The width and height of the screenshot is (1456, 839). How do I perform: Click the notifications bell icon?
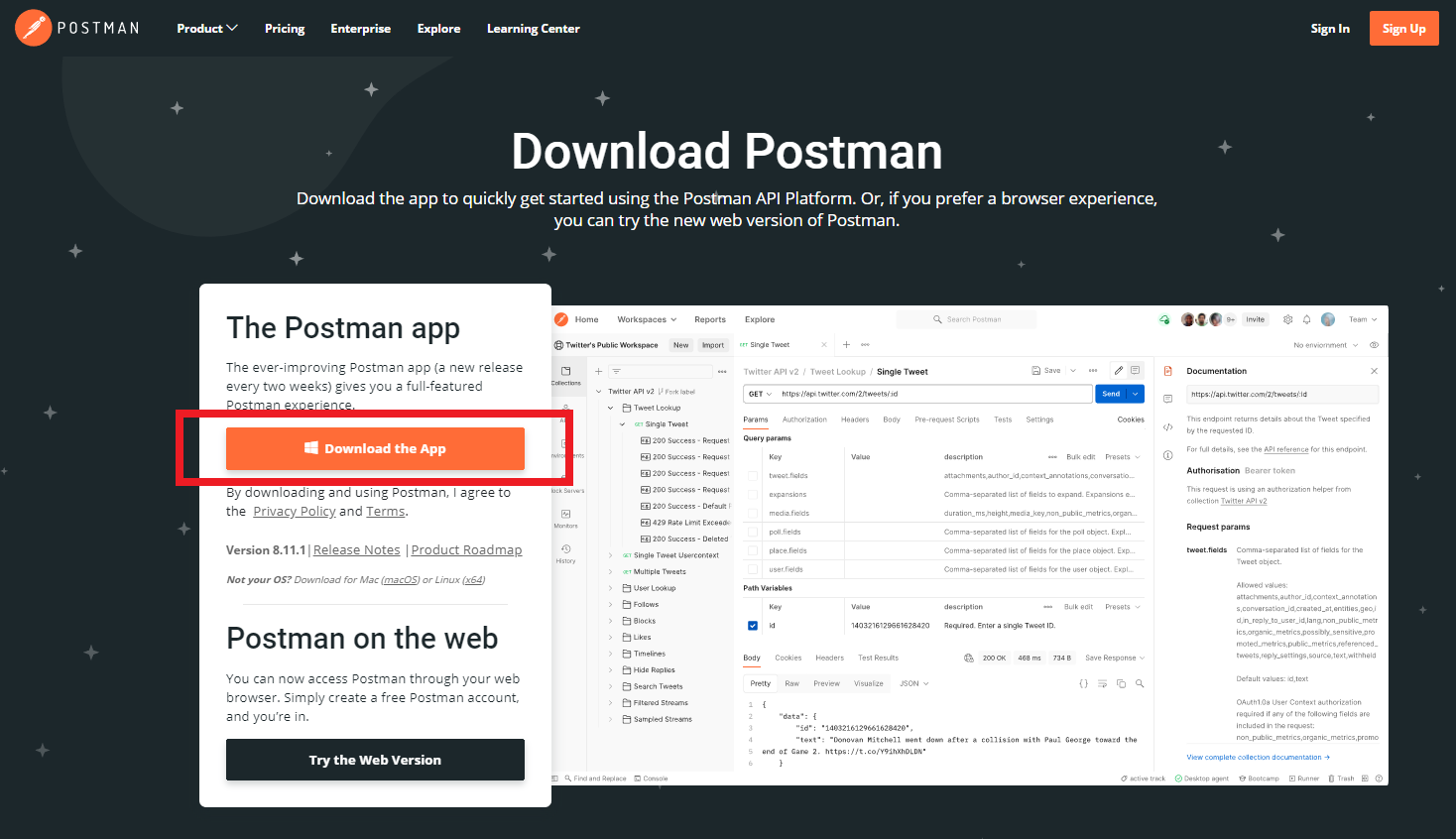coord(1307,319)
